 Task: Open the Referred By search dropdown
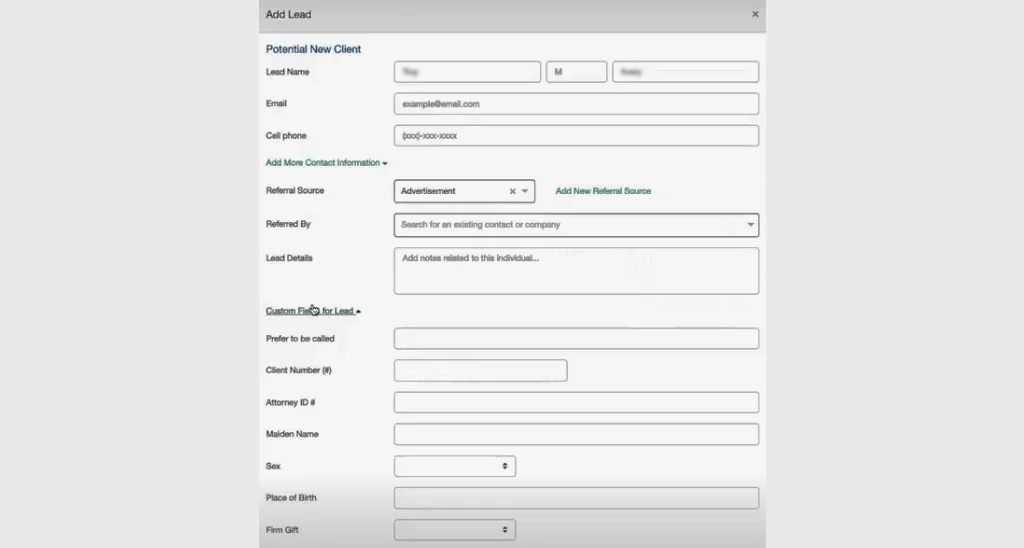(576, 225)
